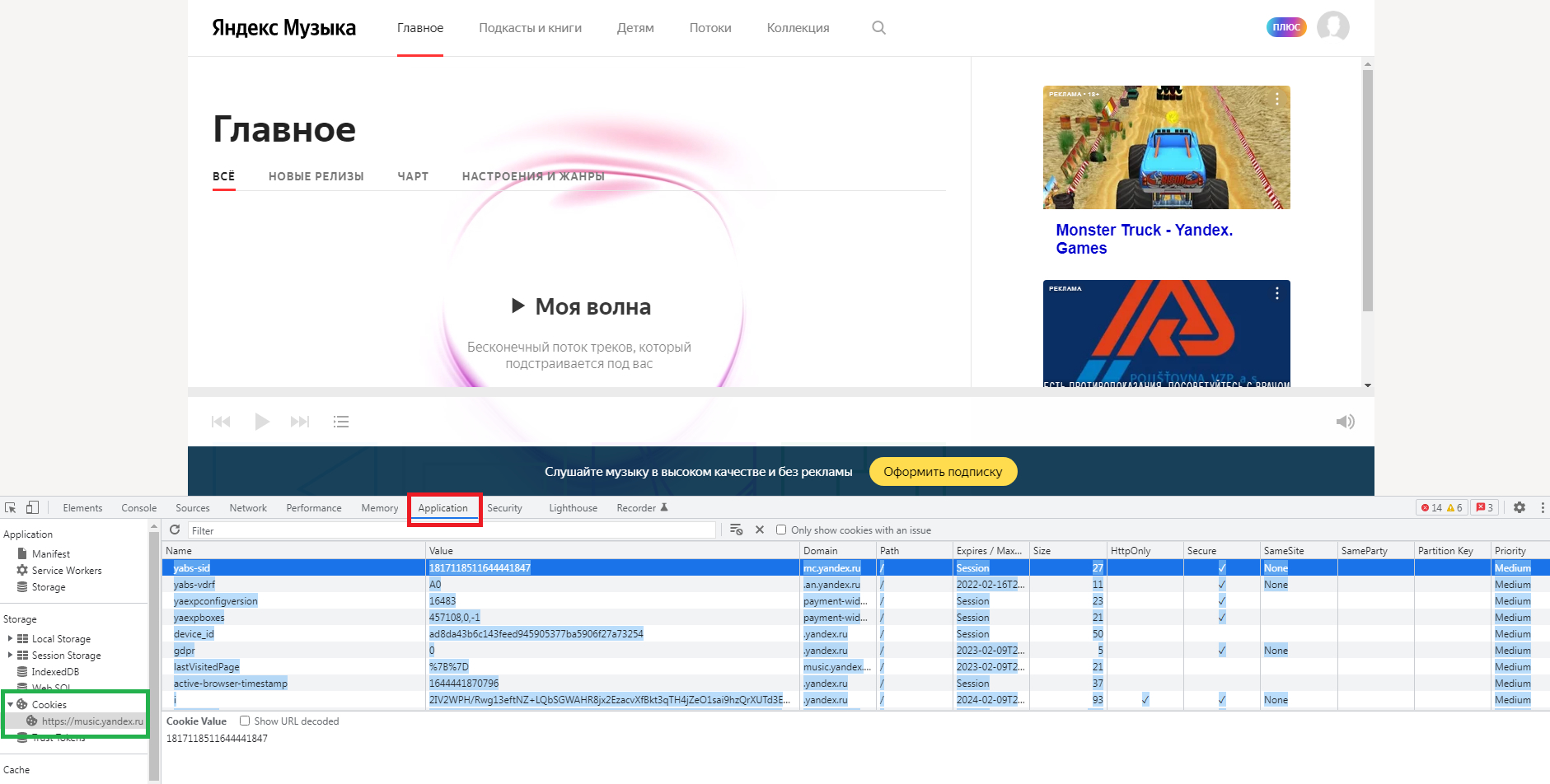Viewport: 1550px width, 784px height.
Task: Select Storage under Application section
Action: [x=49, y=587]
